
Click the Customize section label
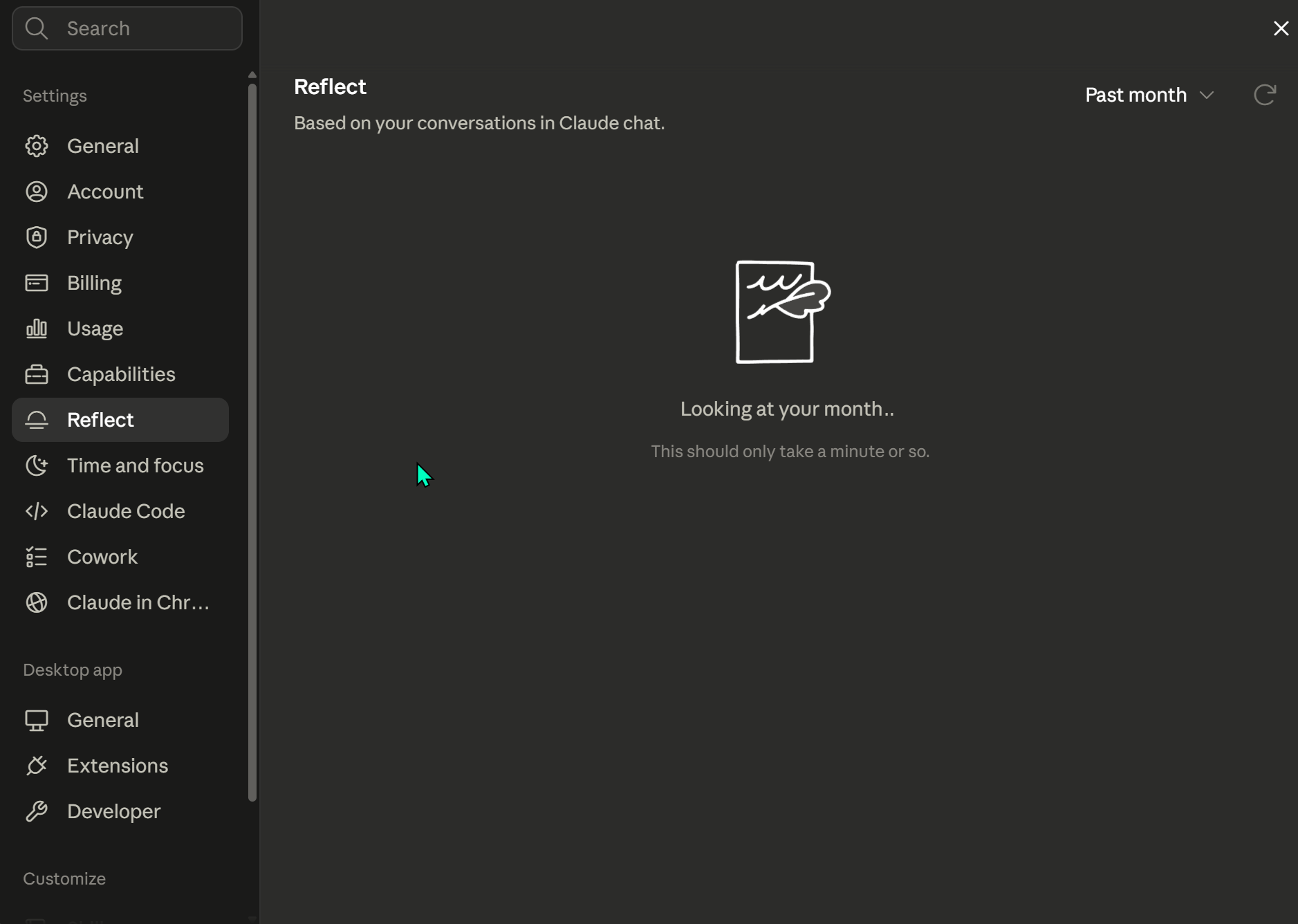[64, 879]
